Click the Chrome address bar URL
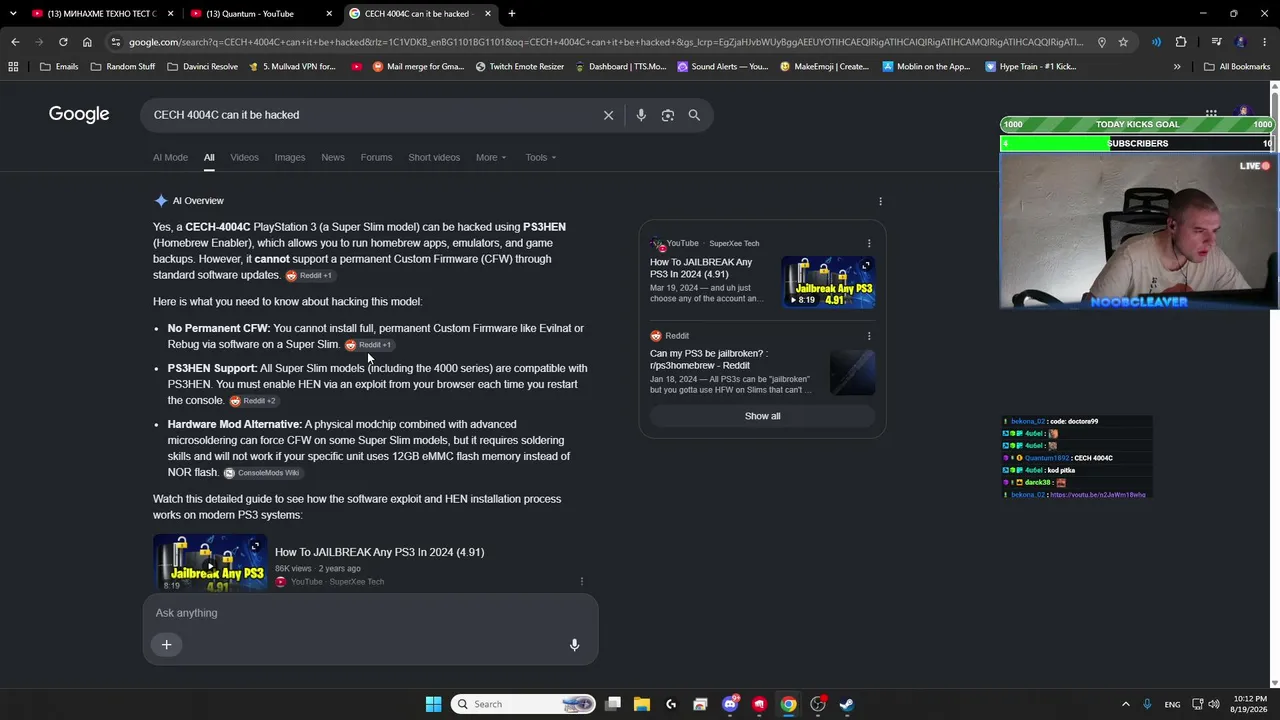Viewport: 1280px width, 720px height. (605, 42)
